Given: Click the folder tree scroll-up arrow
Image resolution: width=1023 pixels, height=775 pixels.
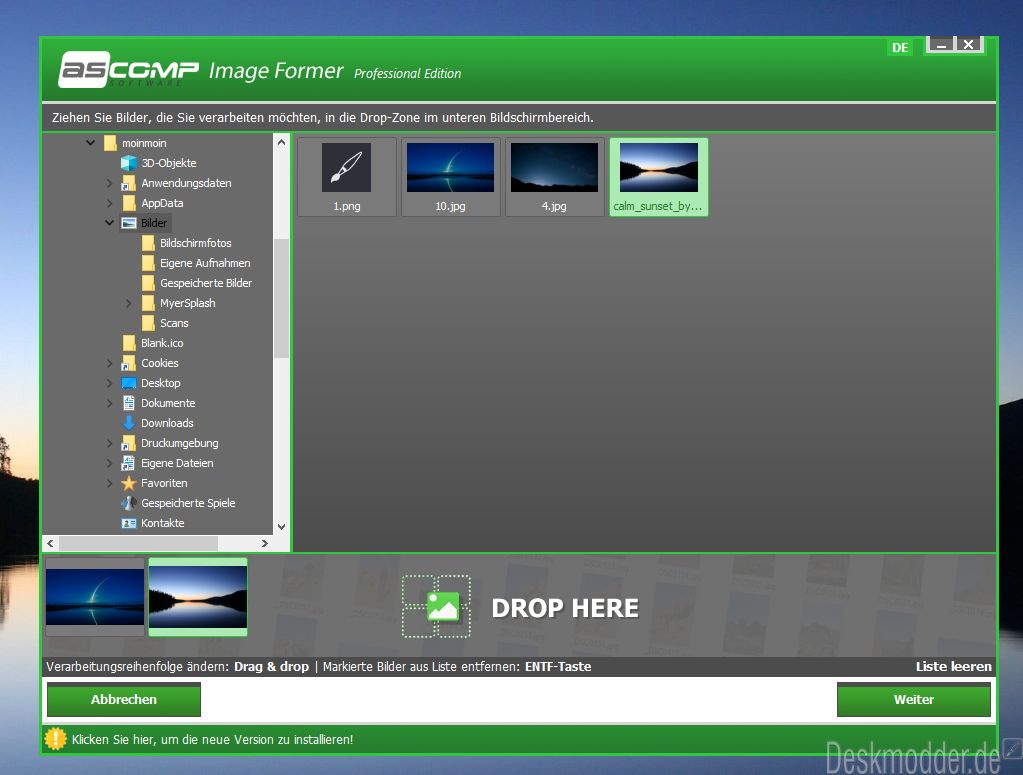Looking at the screenshot, I should pyautogui.click(x=281, y=142).
